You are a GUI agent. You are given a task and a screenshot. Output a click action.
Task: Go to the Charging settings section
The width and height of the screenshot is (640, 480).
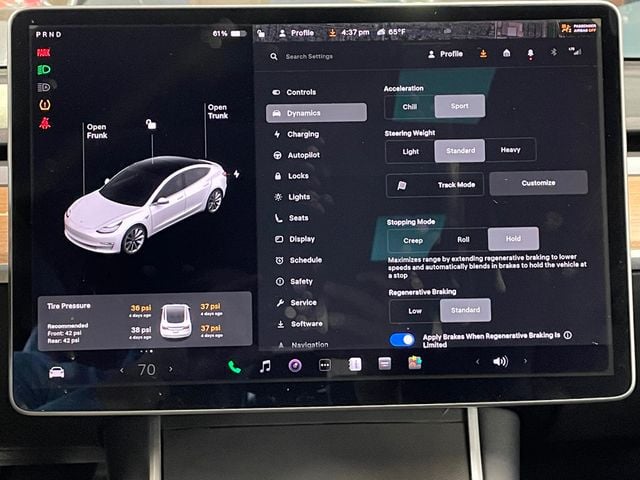coord(303,134)
